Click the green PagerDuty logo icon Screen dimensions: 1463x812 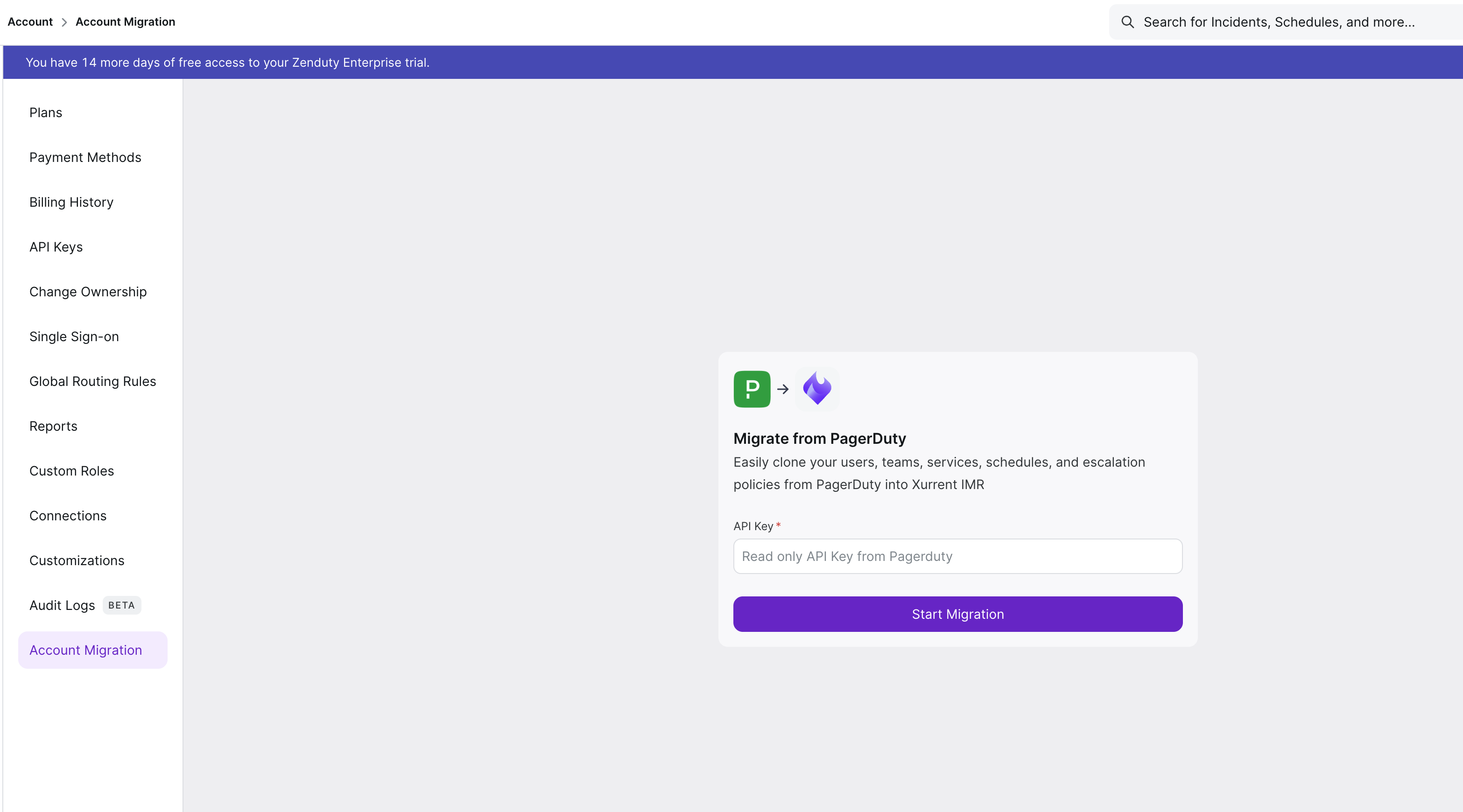tap(752, 389)
